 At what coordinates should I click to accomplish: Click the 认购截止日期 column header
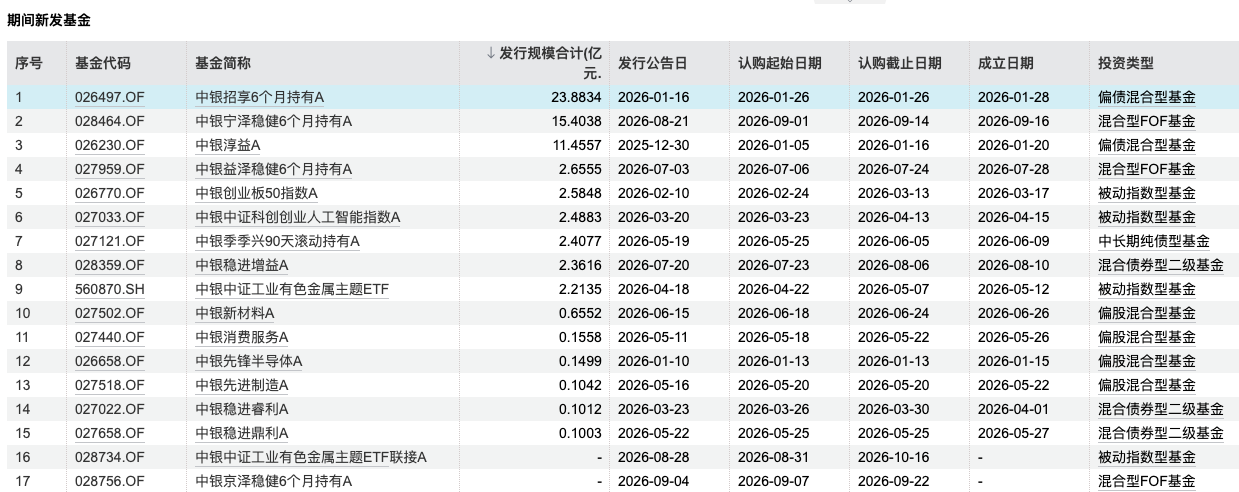click(899, 63)
